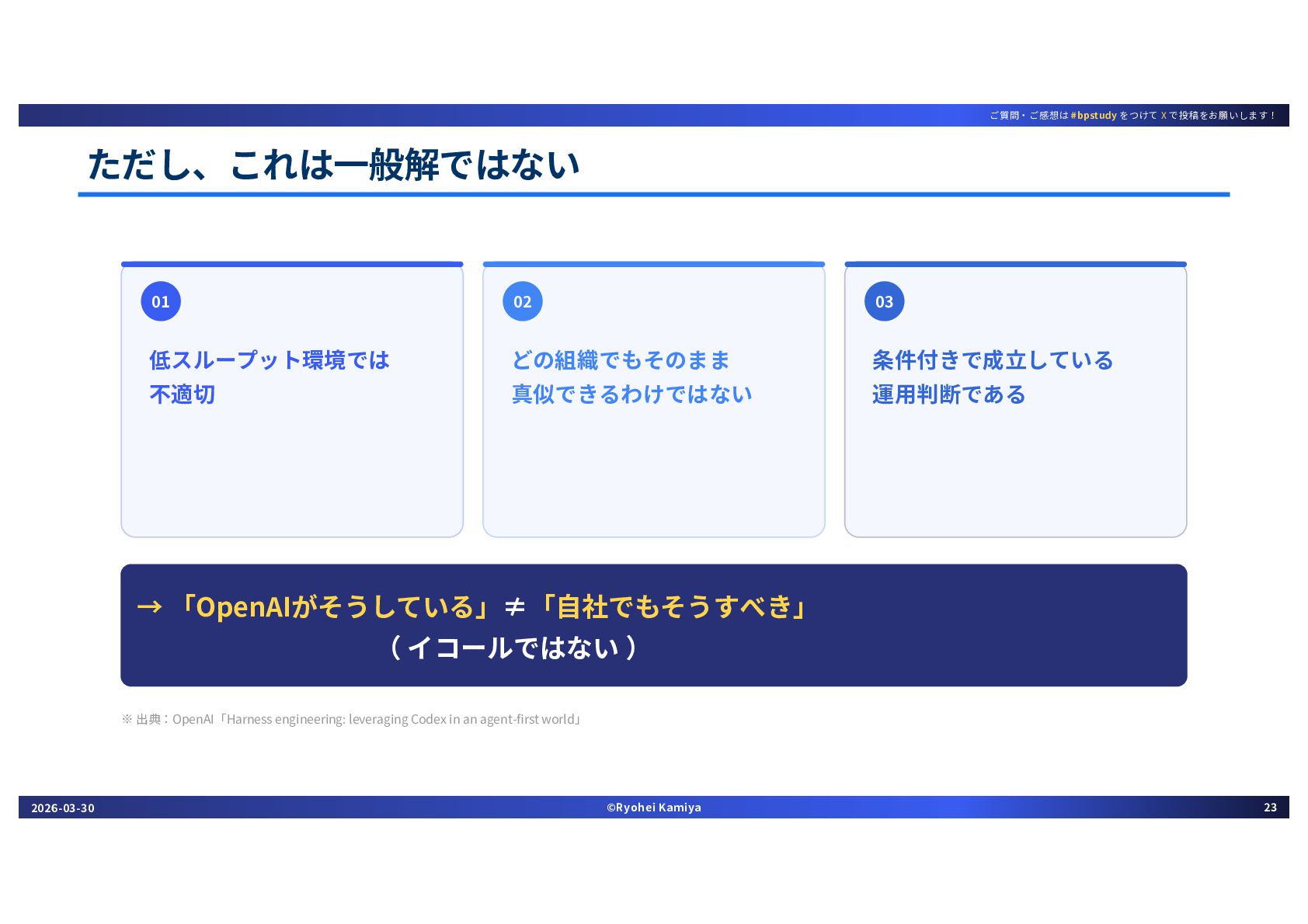This screenshot has width=1308, height=924.
Task: Select the round '02' number badge
Action: point(523,301)
